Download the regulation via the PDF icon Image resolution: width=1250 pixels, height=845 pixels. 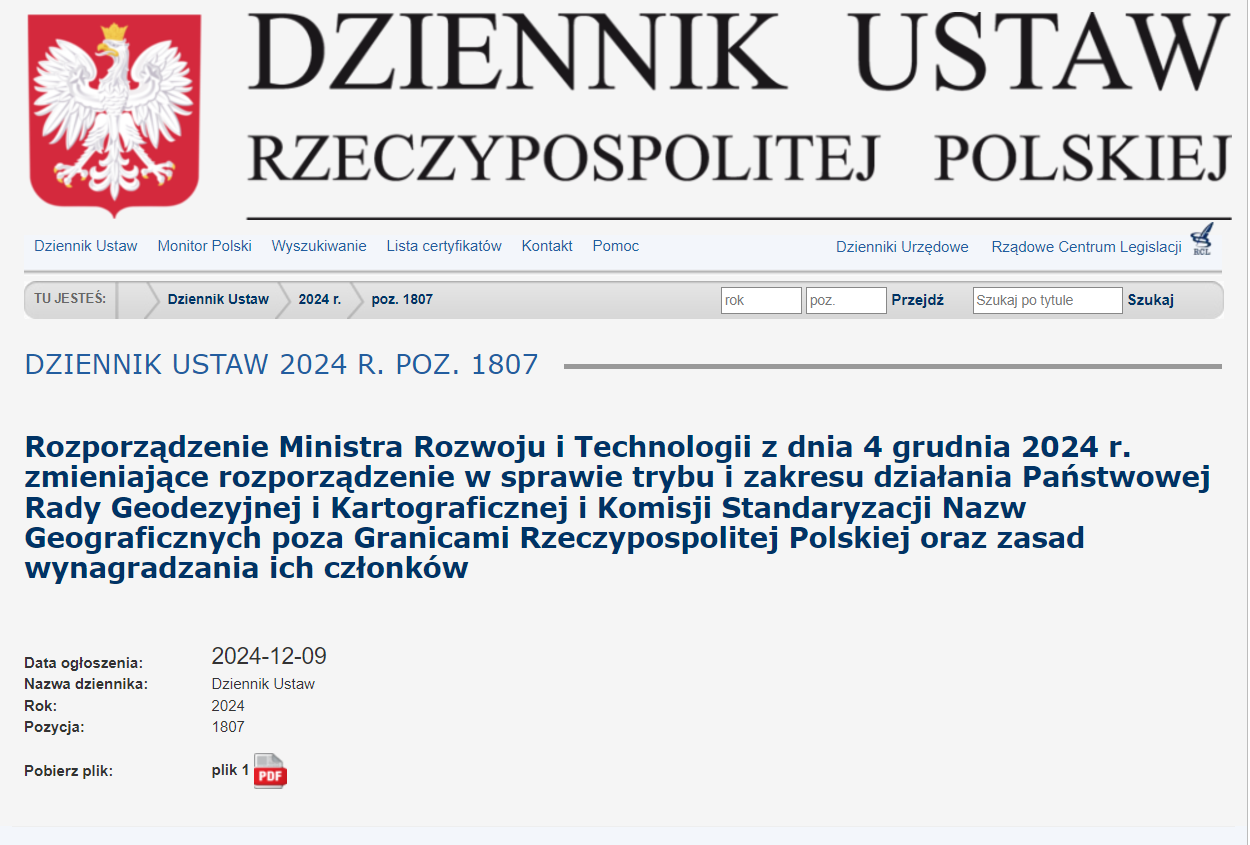[271, 771]
